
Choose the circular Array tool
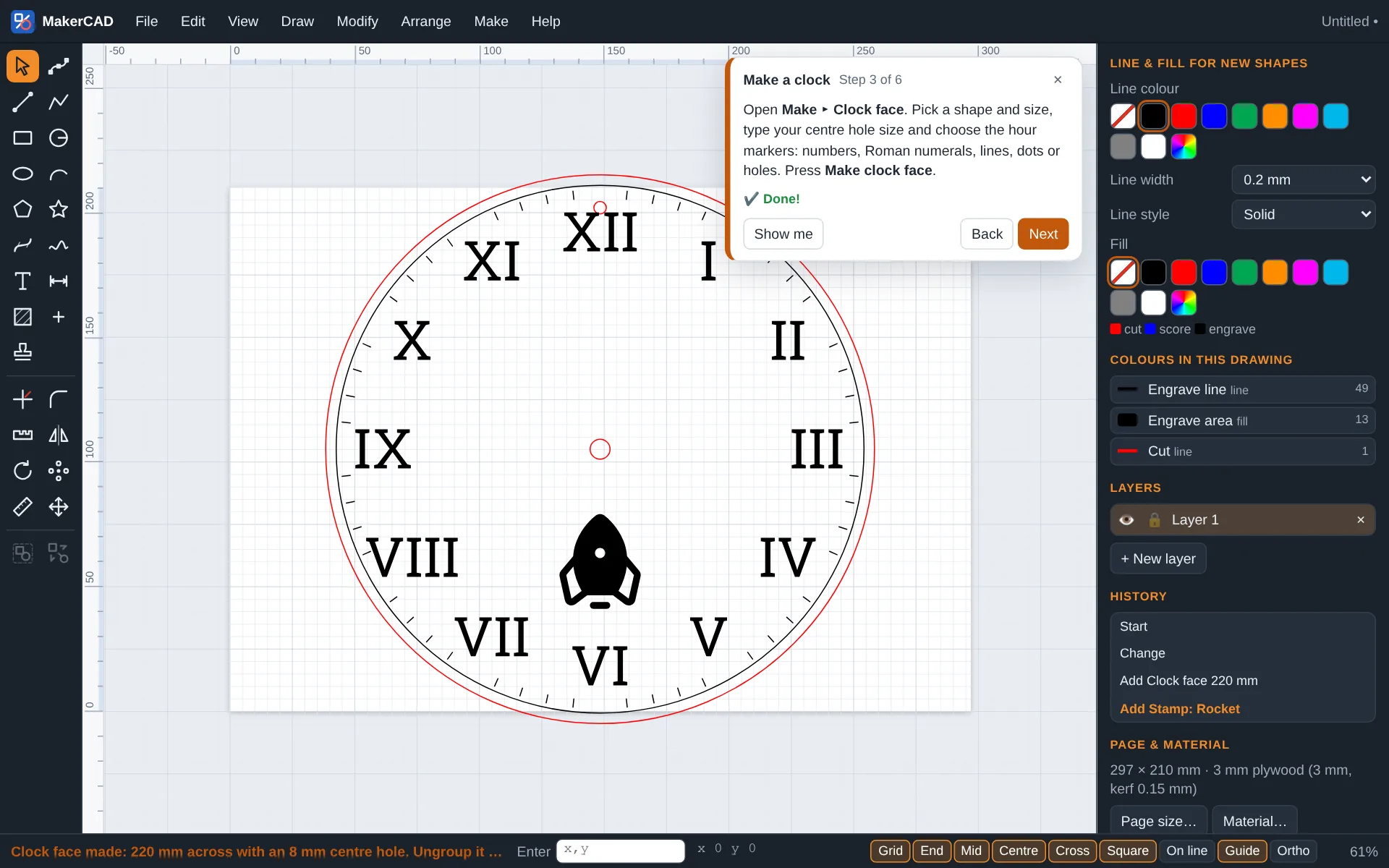coord(59,471)
